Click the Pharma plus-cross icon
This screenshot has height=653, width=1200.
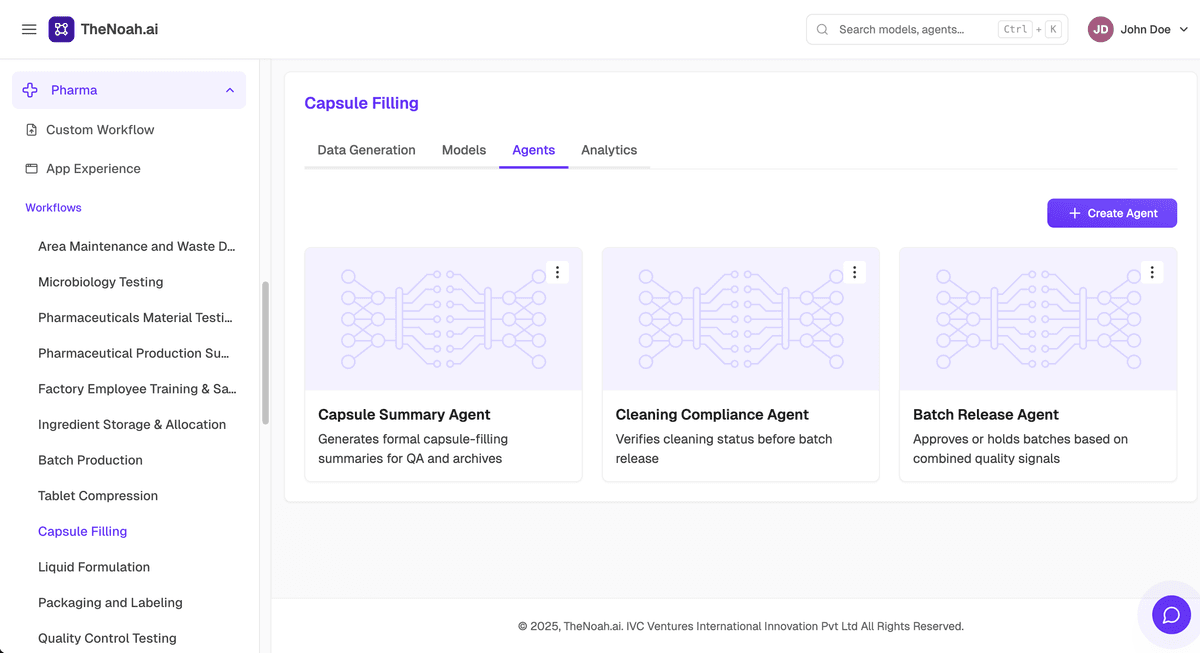click(30, 90)
